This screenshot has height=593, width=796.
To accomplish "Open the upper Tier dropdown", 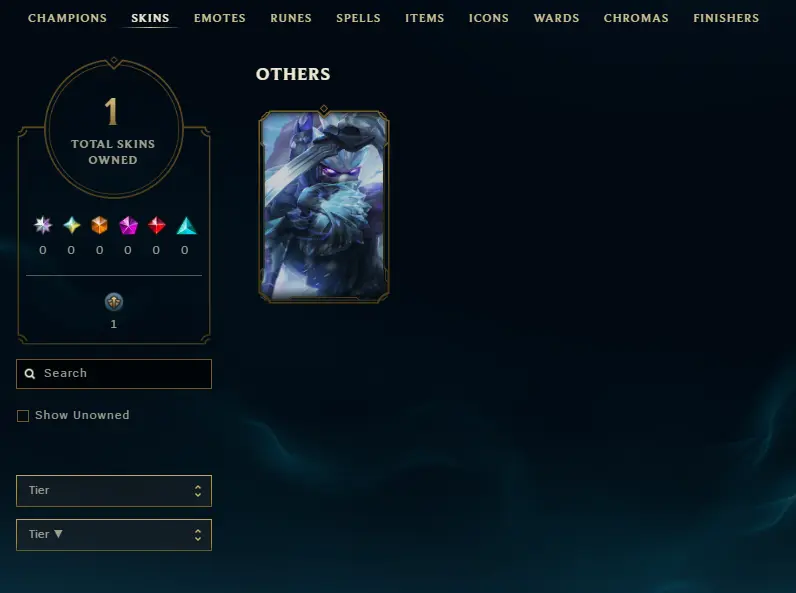I will pyautogui.click(x=114, y=490).
